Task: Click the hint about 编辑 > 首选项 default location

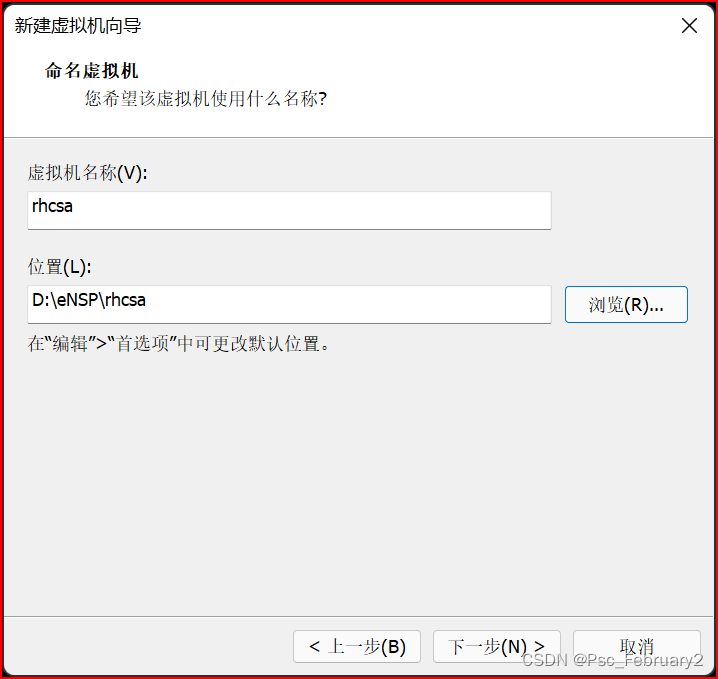Action: (178, 343)
